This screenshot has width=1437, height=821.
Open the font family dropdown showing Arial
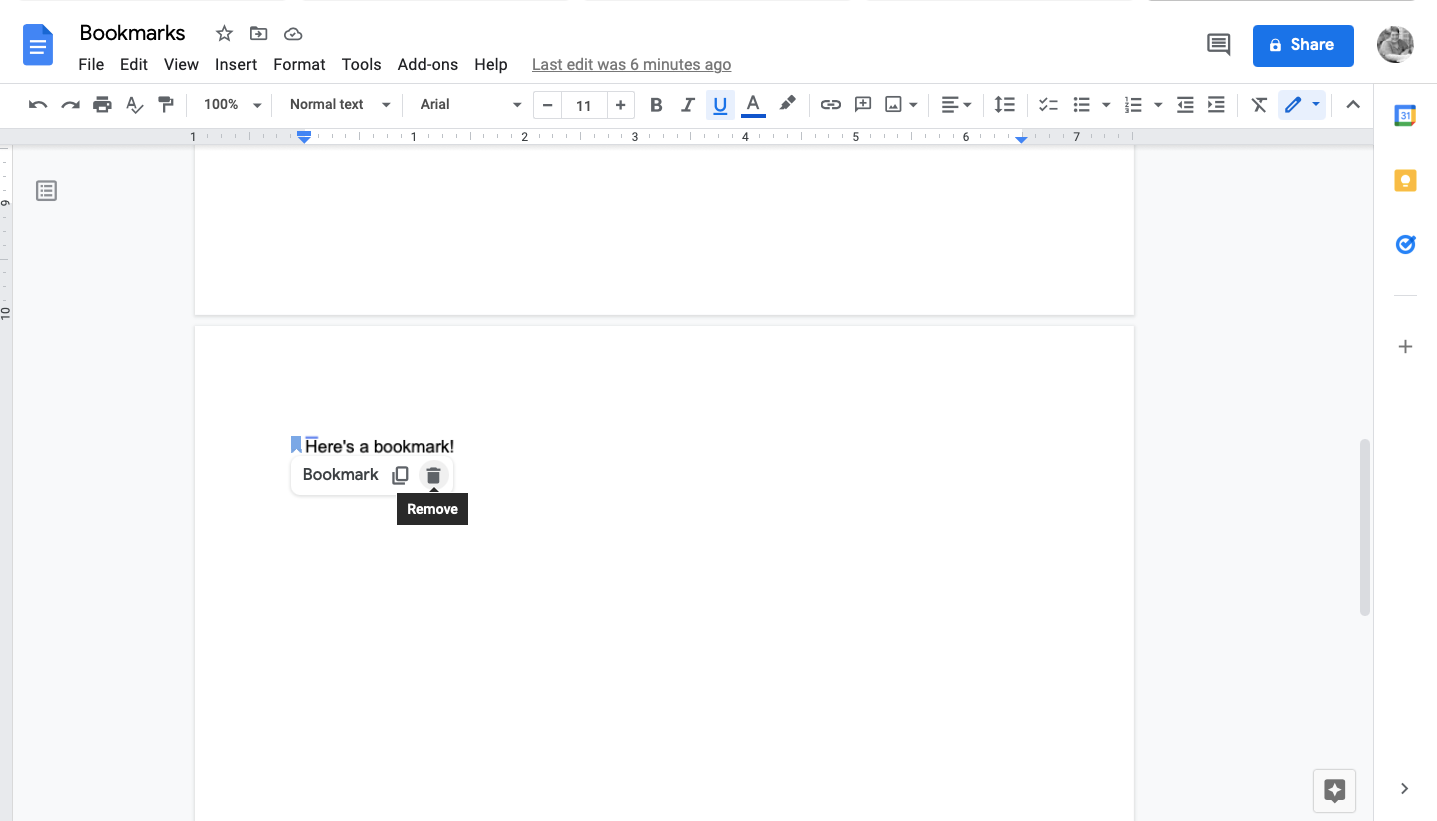point(467,104)
